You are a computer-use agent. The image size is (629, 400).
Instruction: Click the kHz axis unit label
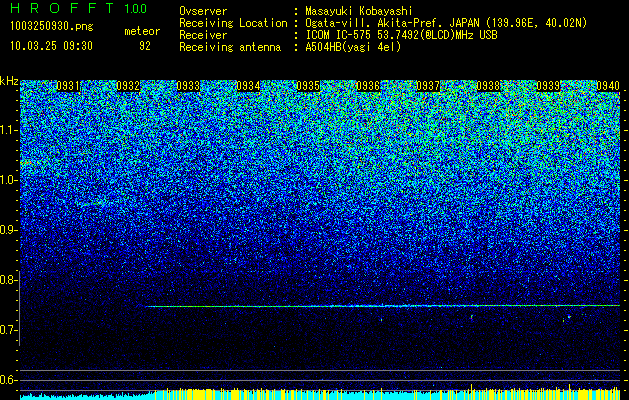pos(9,81)
